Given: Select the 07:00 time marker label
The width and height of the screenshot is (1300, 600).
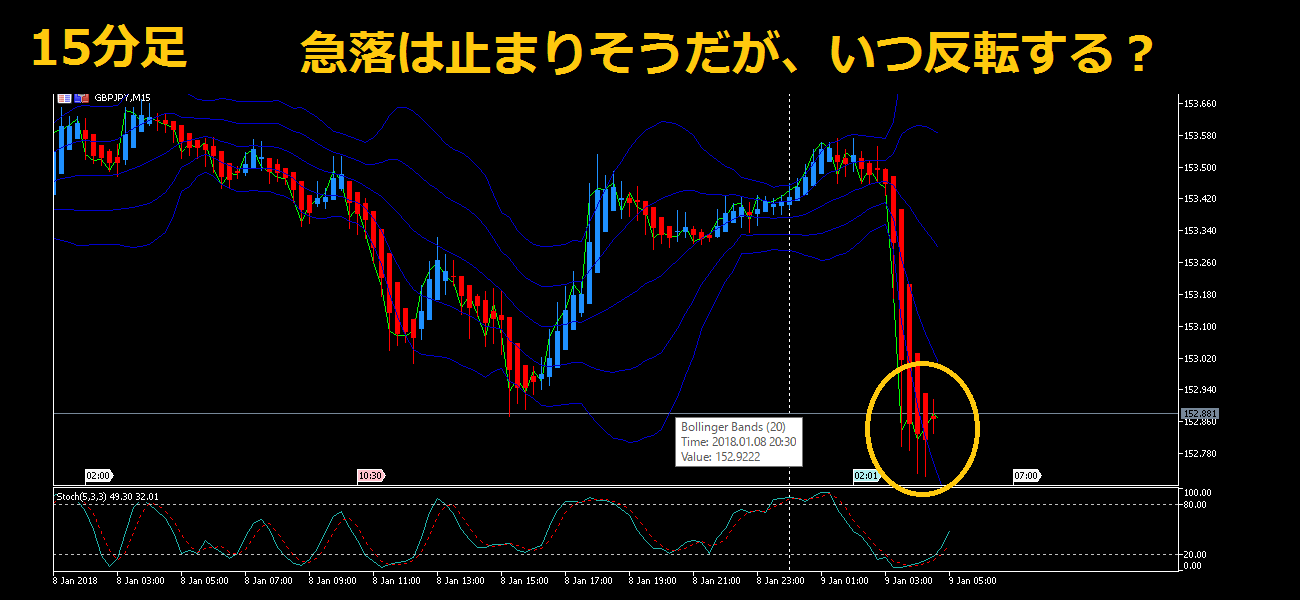Looking at the screenshot, I should tap(1026, 476).
